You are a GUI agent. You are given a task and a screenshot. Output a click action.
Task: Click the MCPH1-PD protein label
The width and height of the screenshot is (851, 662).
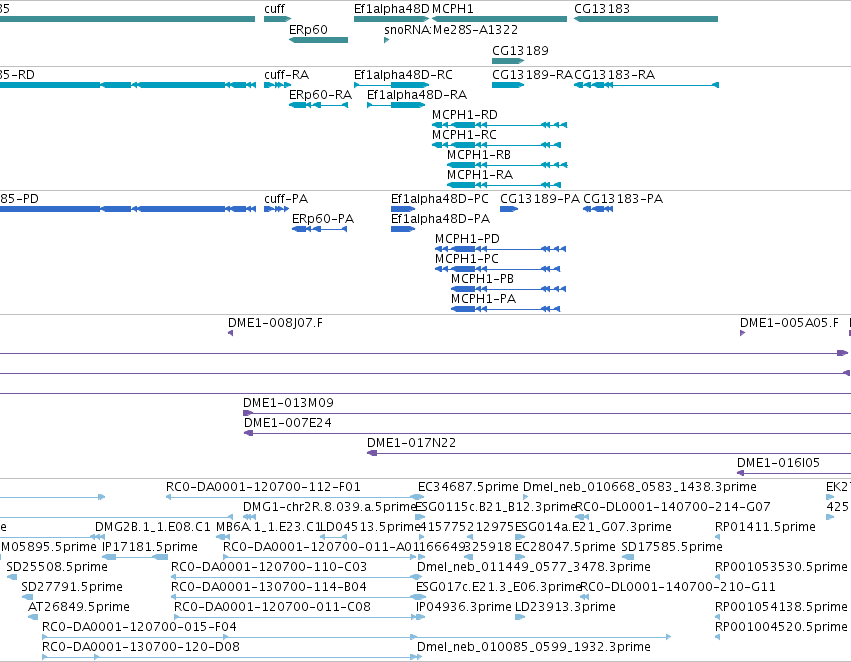(467, 239)
